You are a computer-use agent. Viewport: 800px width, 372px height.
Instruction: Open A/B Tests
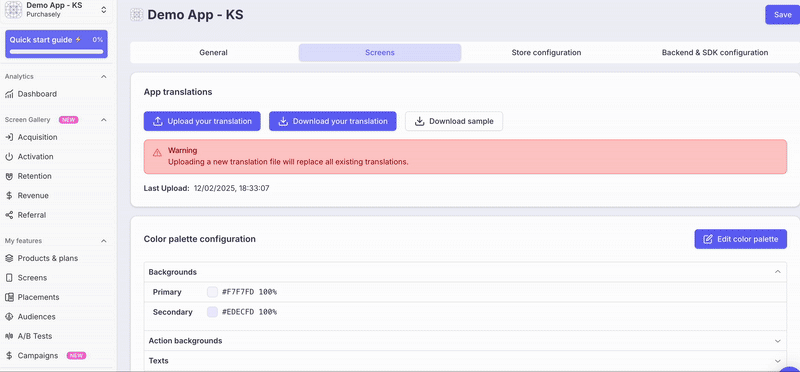click(35, 336)
